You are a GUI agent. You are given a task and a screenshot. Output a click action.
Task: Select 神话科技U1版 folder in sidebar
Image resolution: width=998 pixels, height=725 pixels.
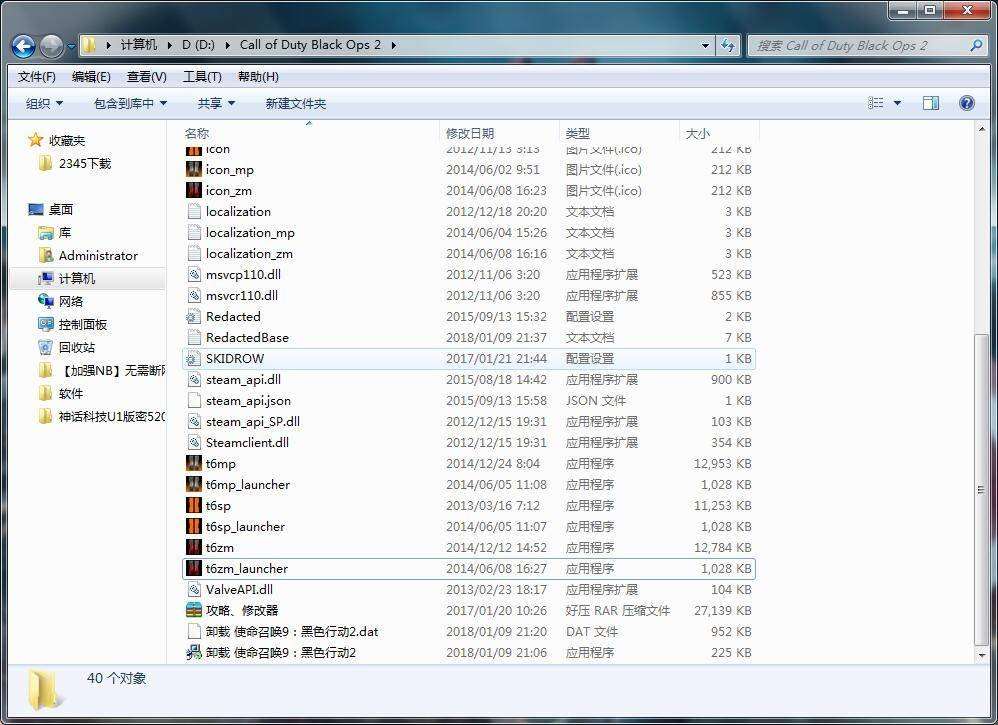tap(111, 417)
